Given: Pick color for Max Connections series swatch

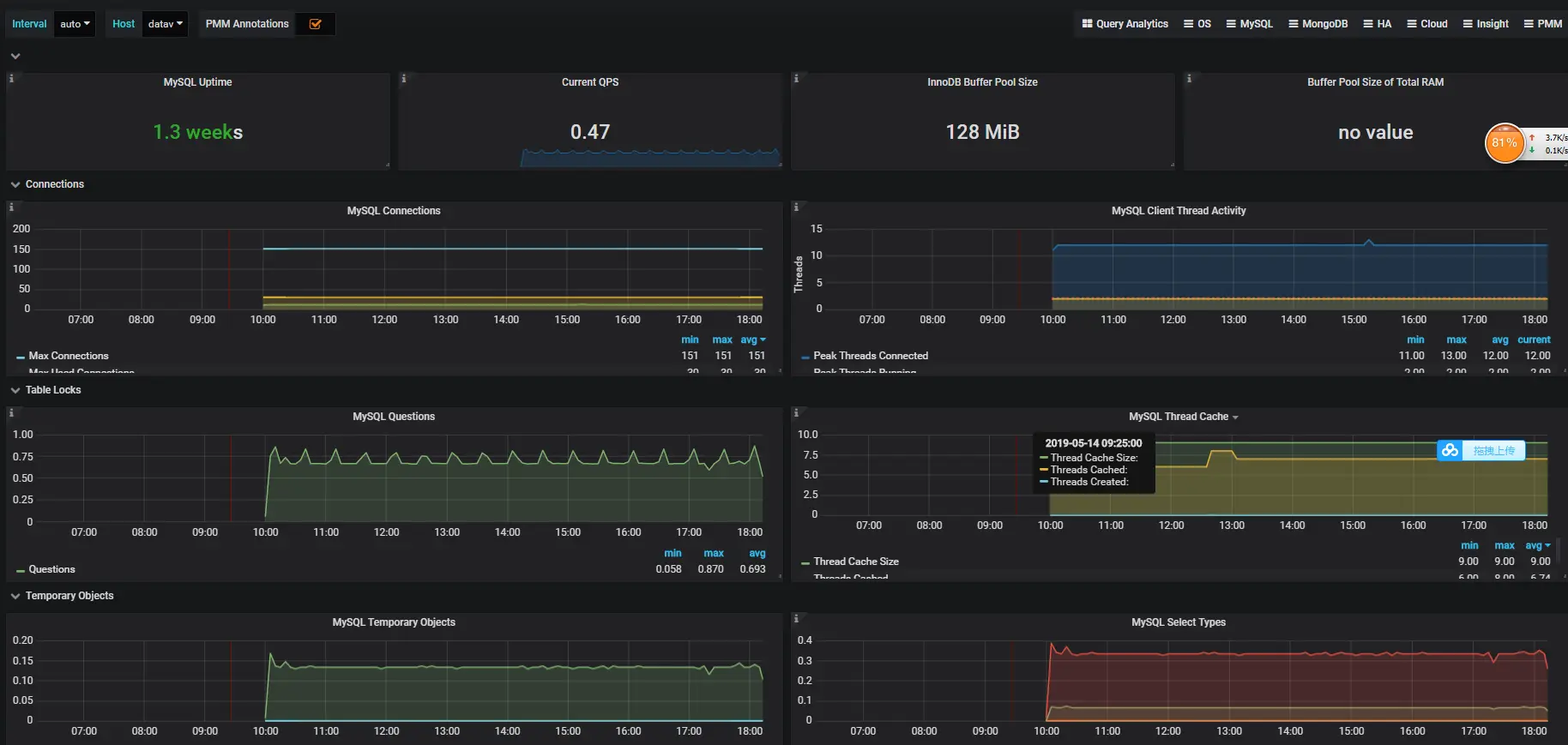Looking at the screenshot, I should (20, 357).
